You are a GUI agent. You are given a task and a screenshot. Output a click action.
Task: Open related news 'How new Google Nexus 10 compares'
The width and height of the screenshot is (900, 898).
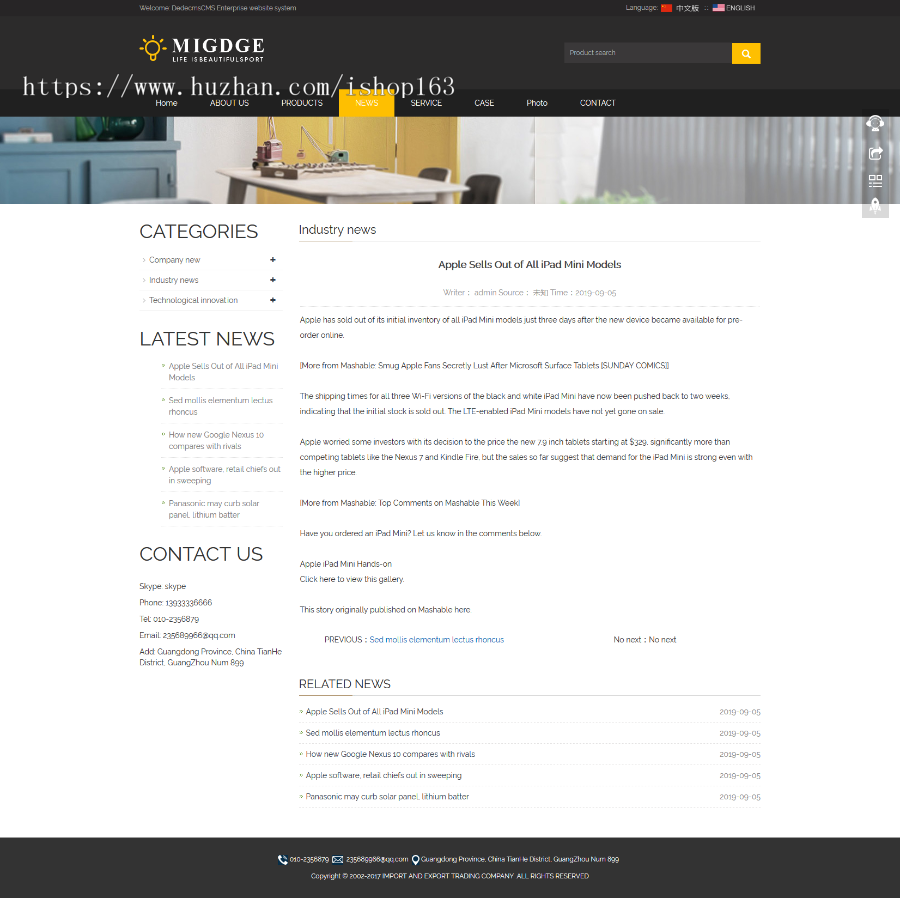[390, 754]
